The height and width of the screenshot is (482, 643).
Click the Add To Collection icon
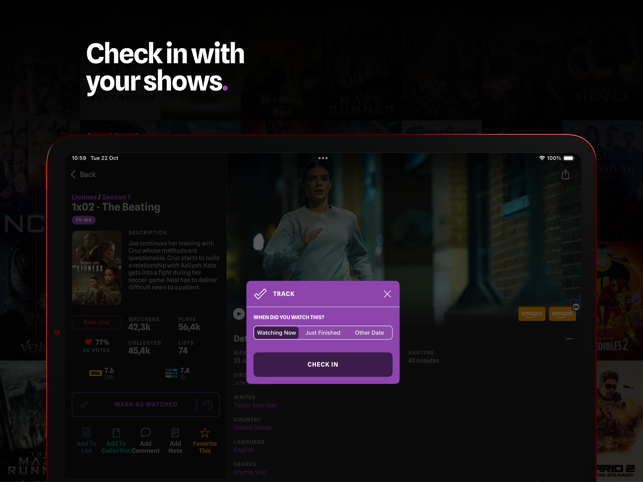pyautogui.click(x=116, y=433)
